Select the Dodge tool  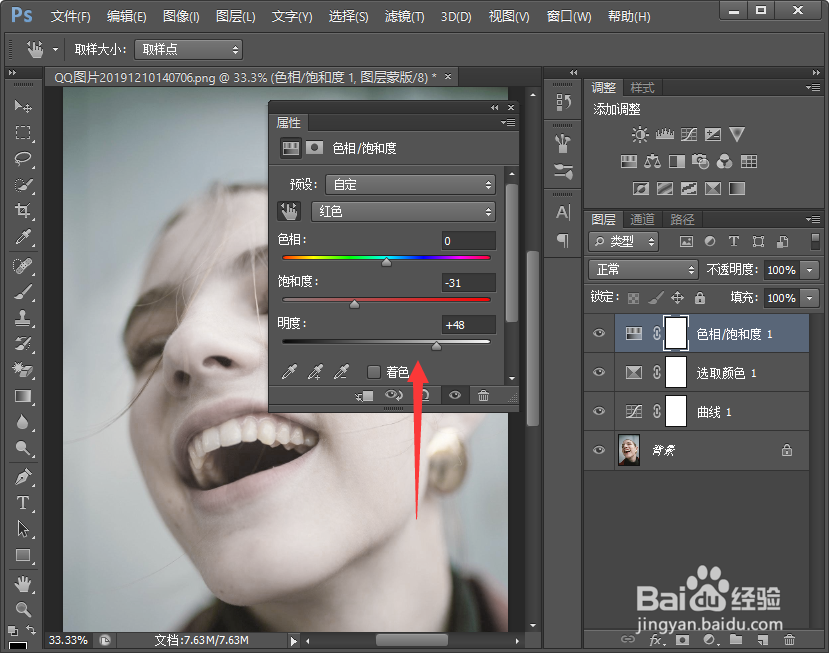23,448
